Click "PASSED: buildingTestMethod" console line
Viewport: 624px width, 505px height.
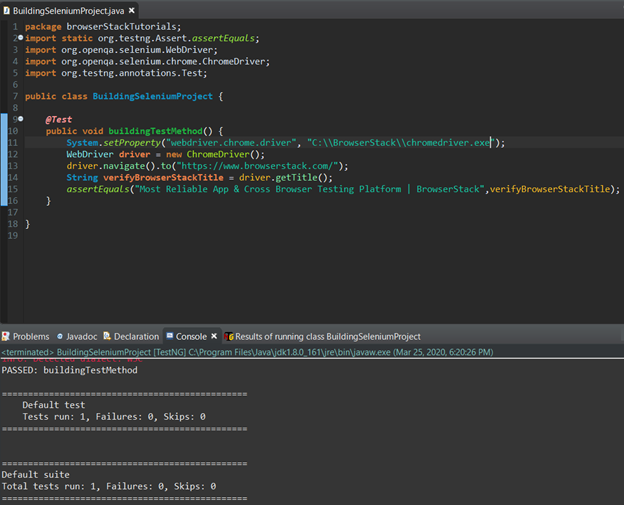point(70,370)
